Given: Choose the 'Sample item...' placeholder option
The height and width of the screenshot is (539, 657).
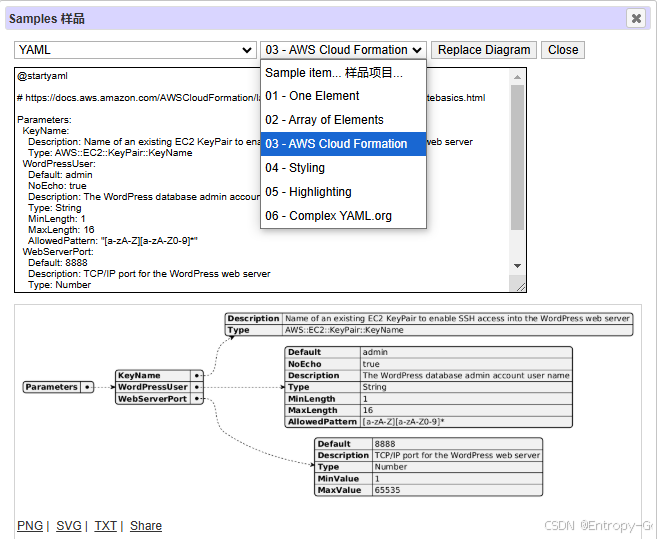Looking at the screenshot, I should point(343,73).
